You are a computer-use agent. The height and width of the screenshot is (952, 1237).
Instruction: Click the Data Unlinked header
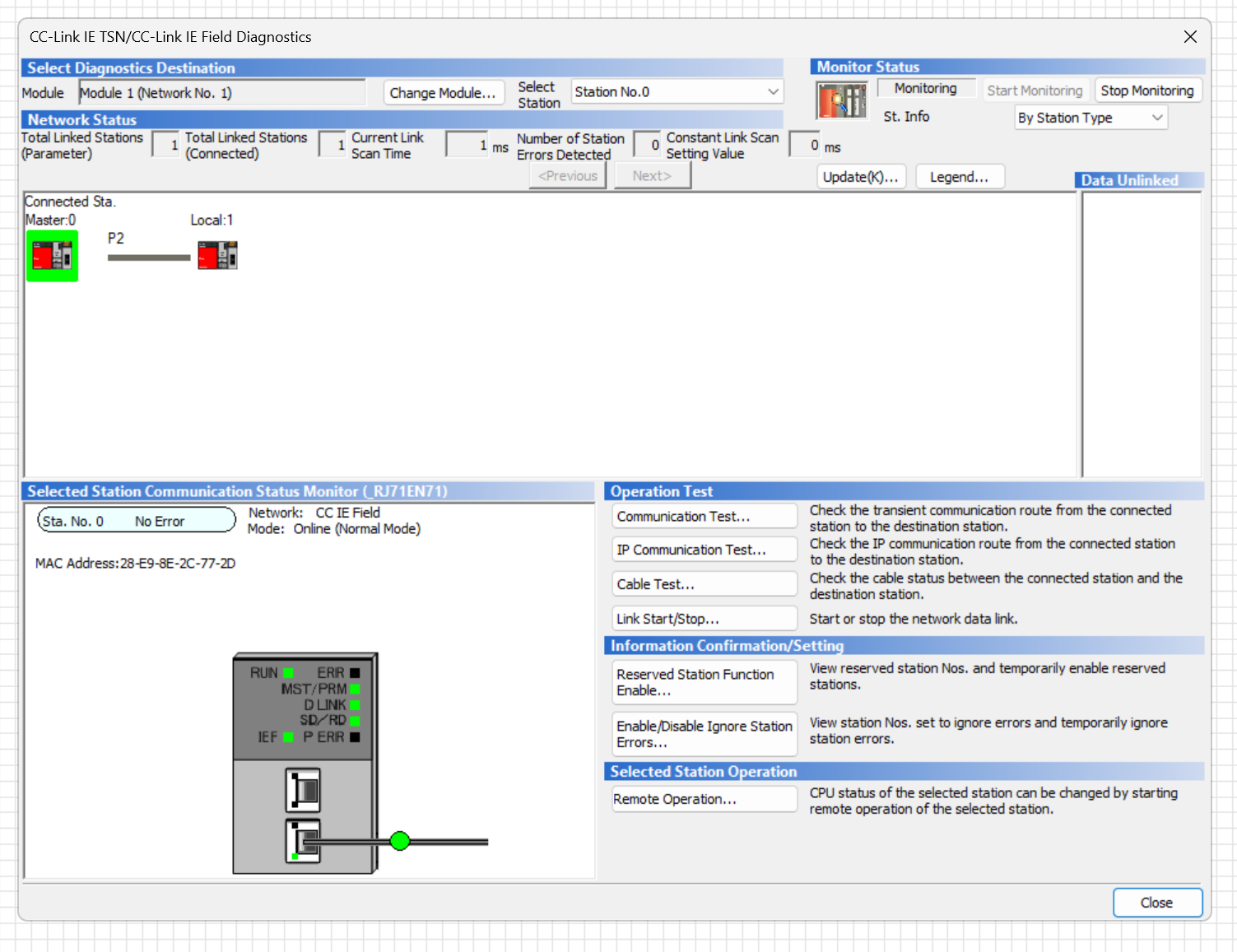coord(1138,180)
